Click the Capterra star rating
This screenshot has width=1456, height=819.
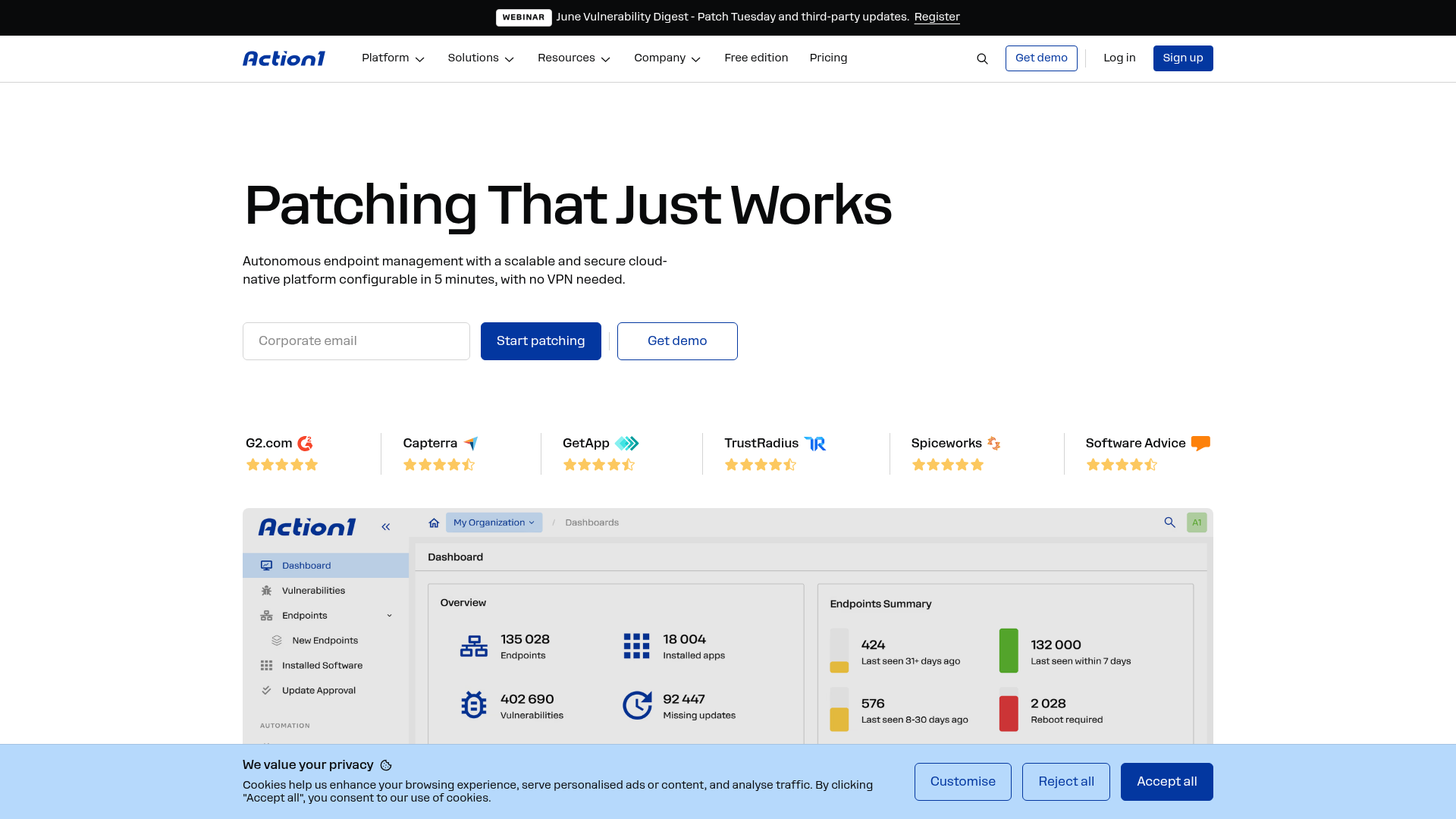[439, 465]
